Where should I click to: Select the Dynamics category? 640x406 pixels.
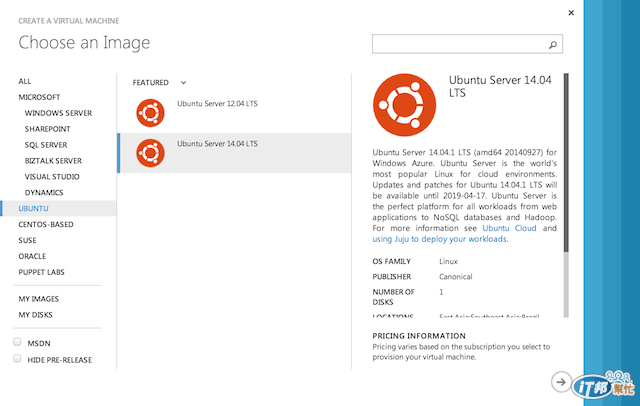(x=44, y=193)
